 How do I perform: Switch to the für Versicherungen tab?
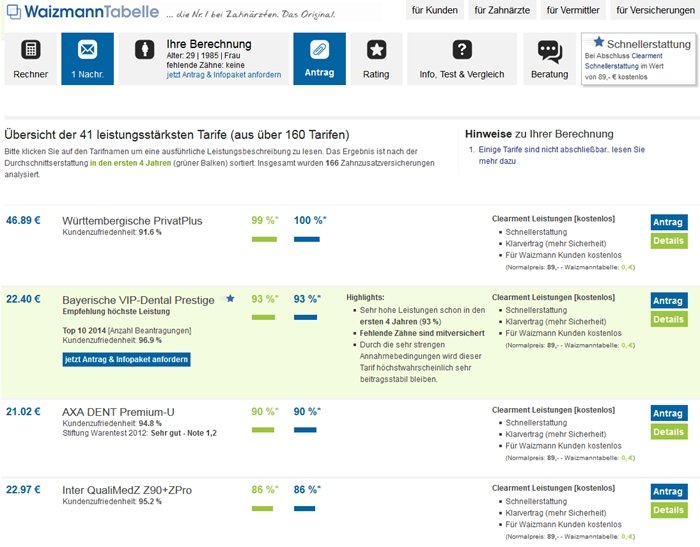click(655, 10)
